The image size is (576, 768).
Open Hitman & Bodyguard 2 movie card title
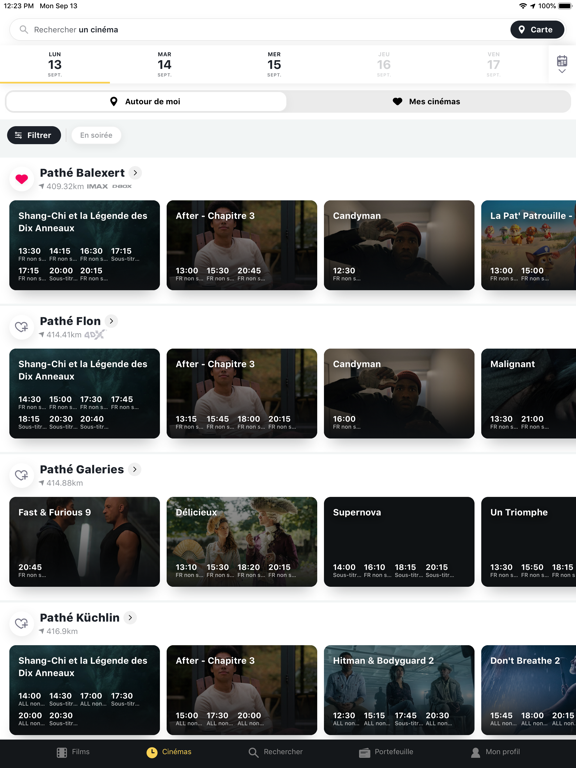(384, 661)
